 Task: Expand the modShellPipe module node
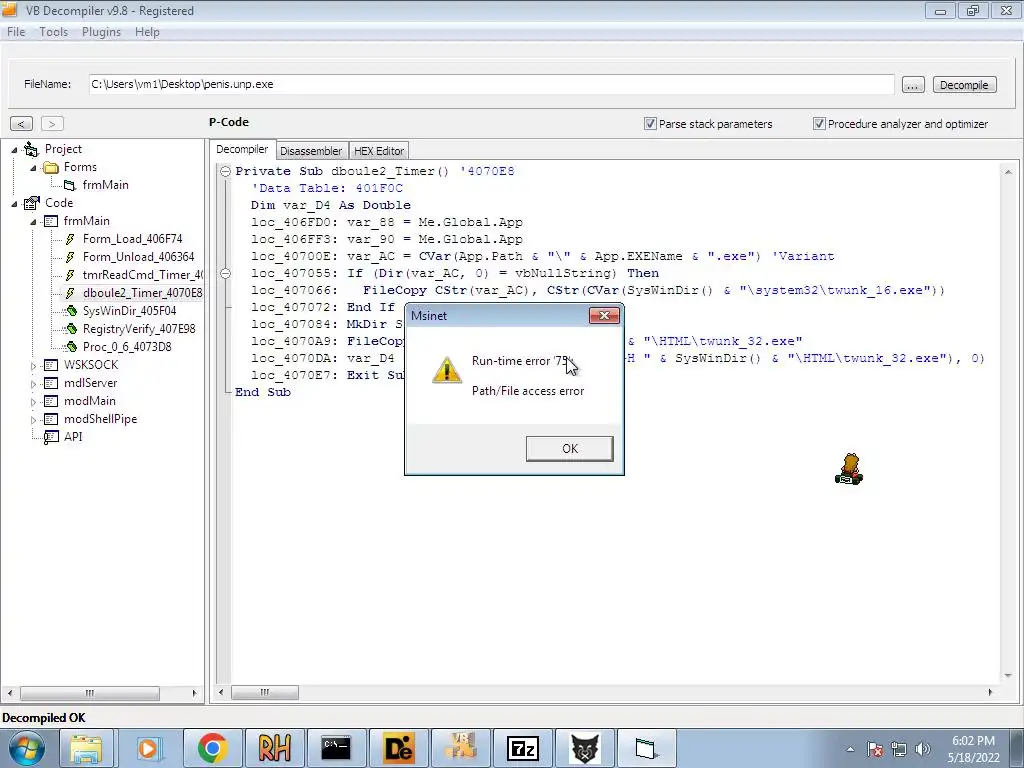click(x=33, y=420)
